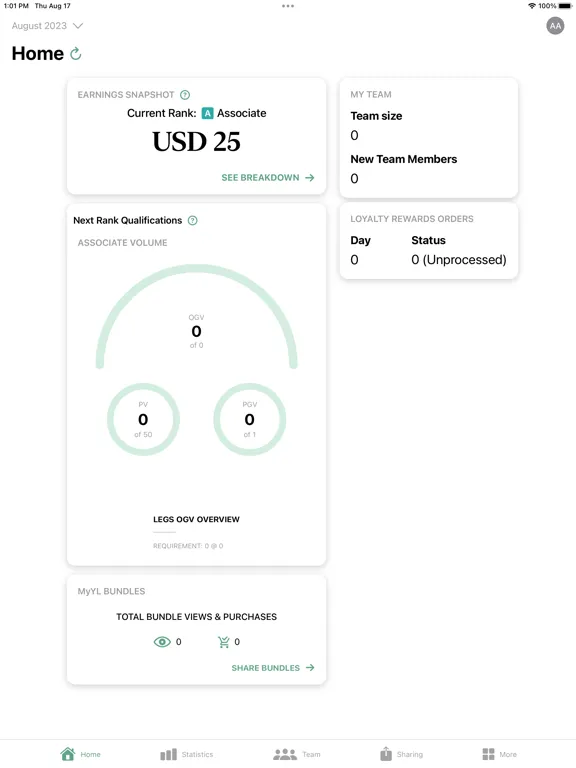Image resolution: width=576 pixels, height=768 pixels.
Task: Tap the three dots at top center
Action: (288, 6)
